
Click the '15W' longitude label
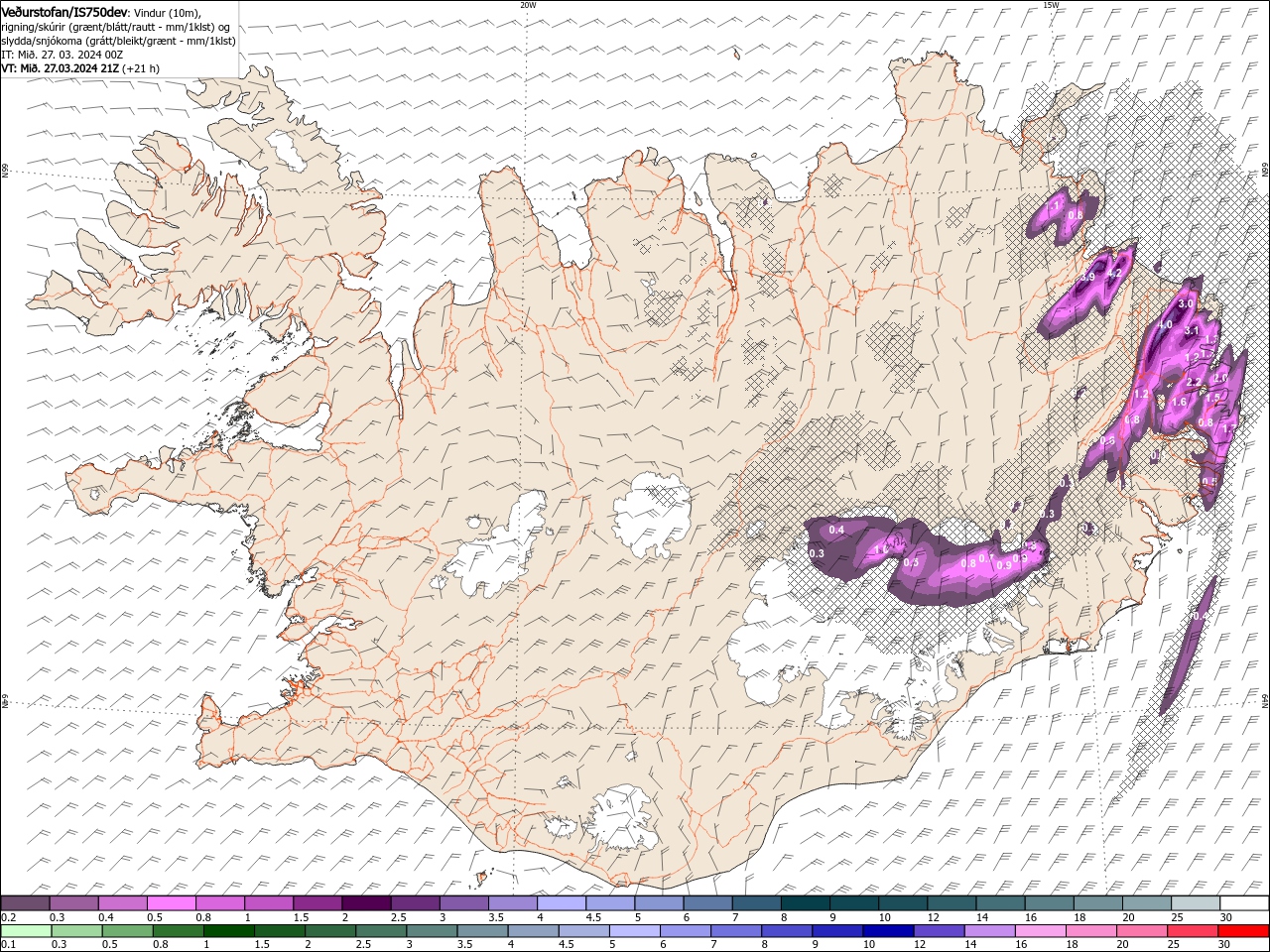[x=1051, y=5]
